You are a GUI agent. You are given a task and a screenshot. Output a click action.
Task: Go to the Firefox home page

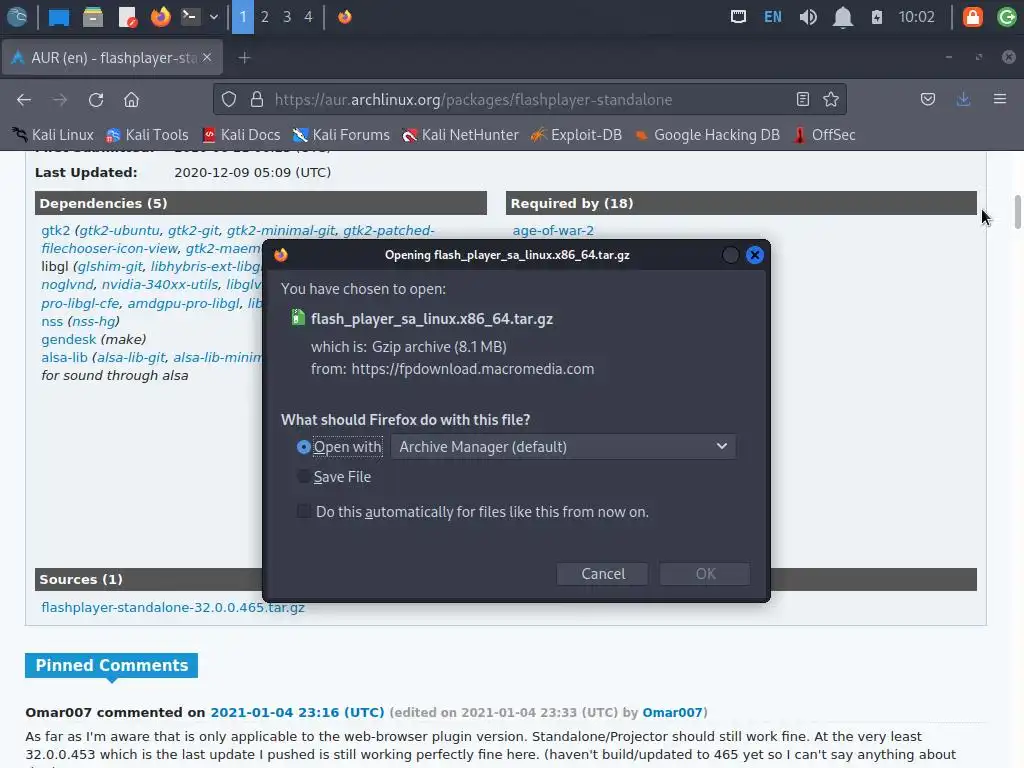tap(131, 99)
